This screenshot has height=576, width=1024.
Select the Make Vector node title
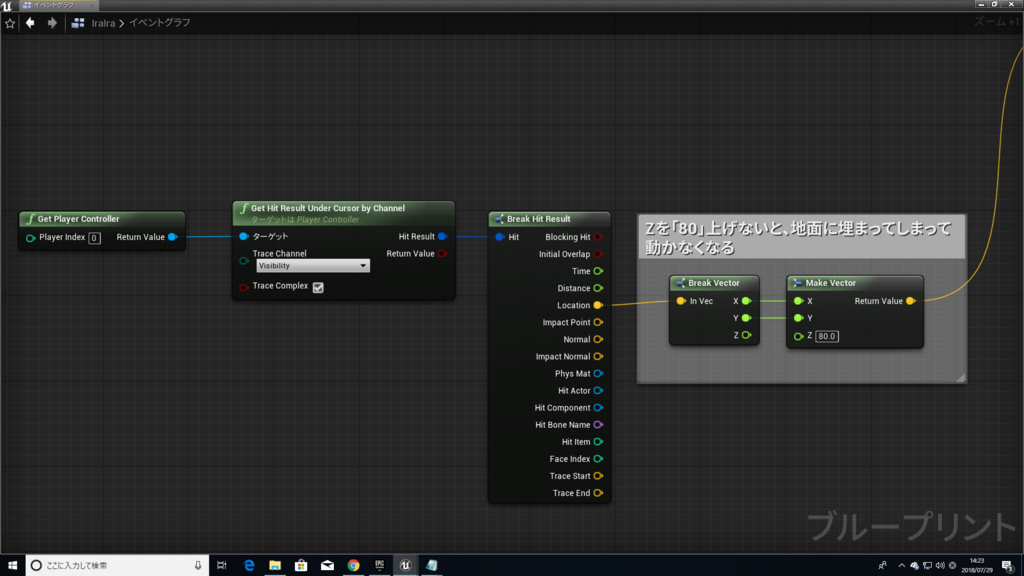click(x=831, y=283)
